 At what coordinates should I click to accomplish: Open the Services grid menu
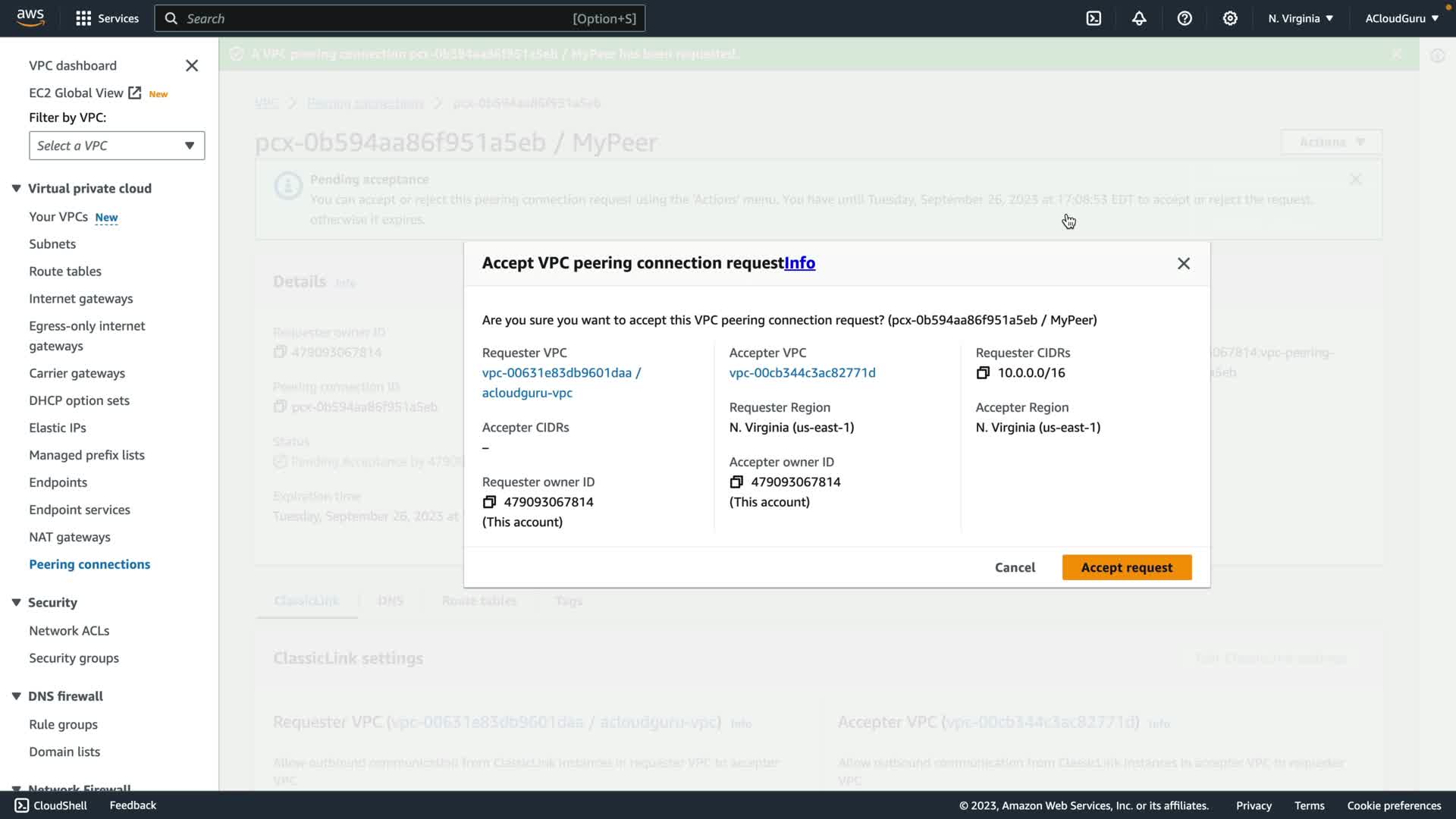click(107, 18)
